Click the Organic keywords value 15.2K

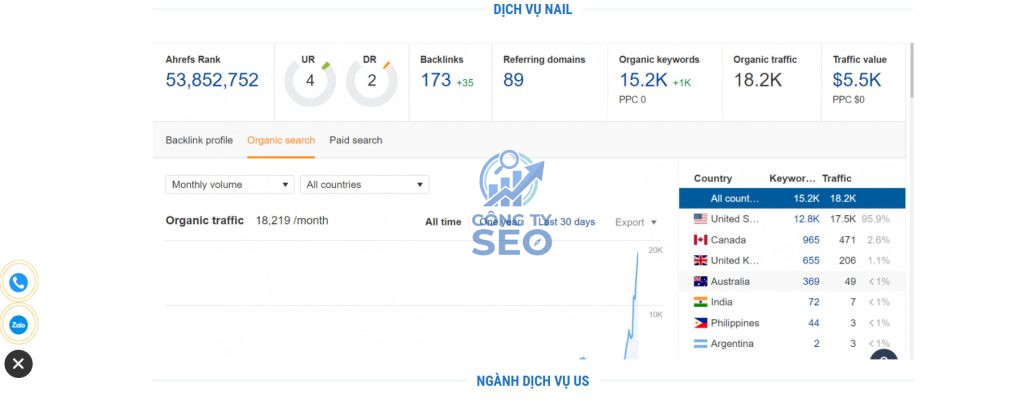point(643,80)
